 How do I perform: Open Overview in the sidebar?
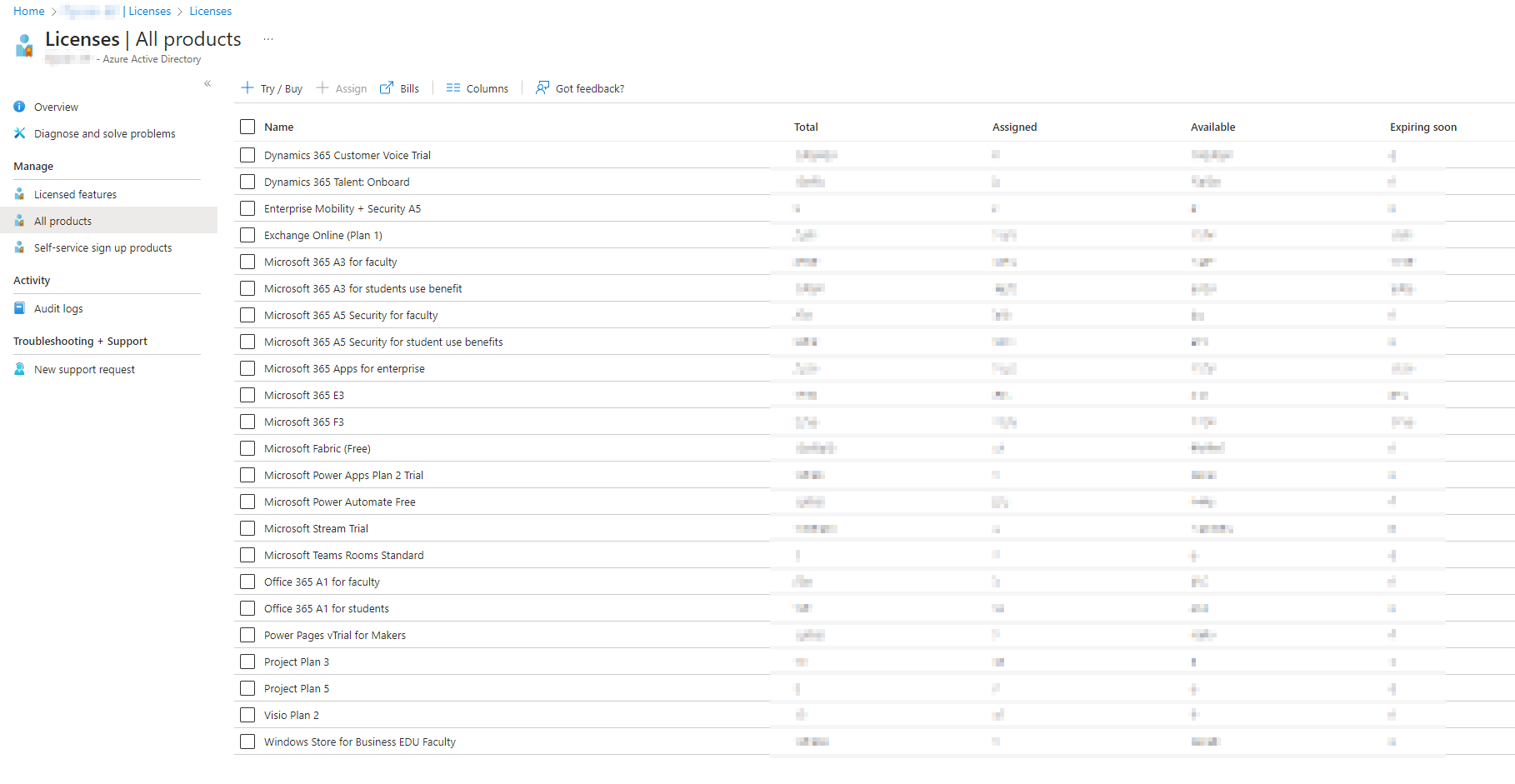[56, 107]
